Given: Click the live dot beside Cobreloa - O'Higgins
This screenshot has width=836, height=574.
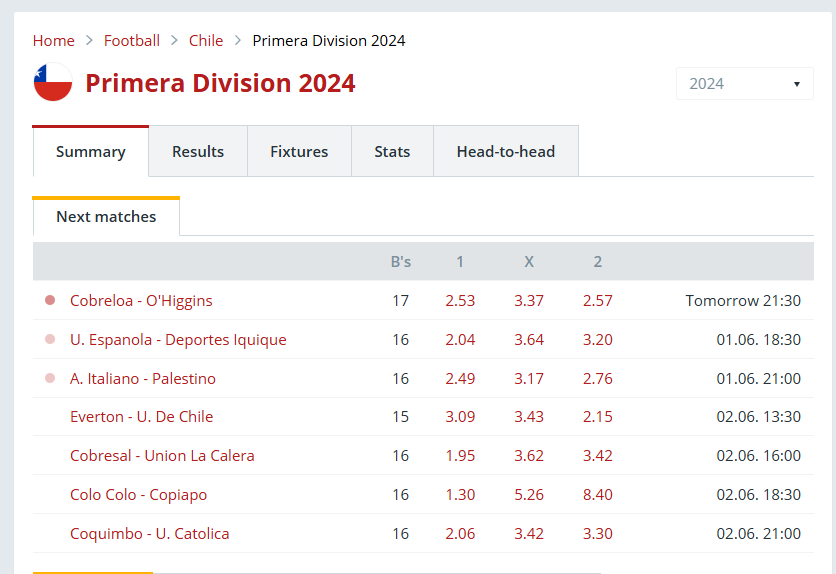Looking at the screenshot, I should tap(50, 301).
